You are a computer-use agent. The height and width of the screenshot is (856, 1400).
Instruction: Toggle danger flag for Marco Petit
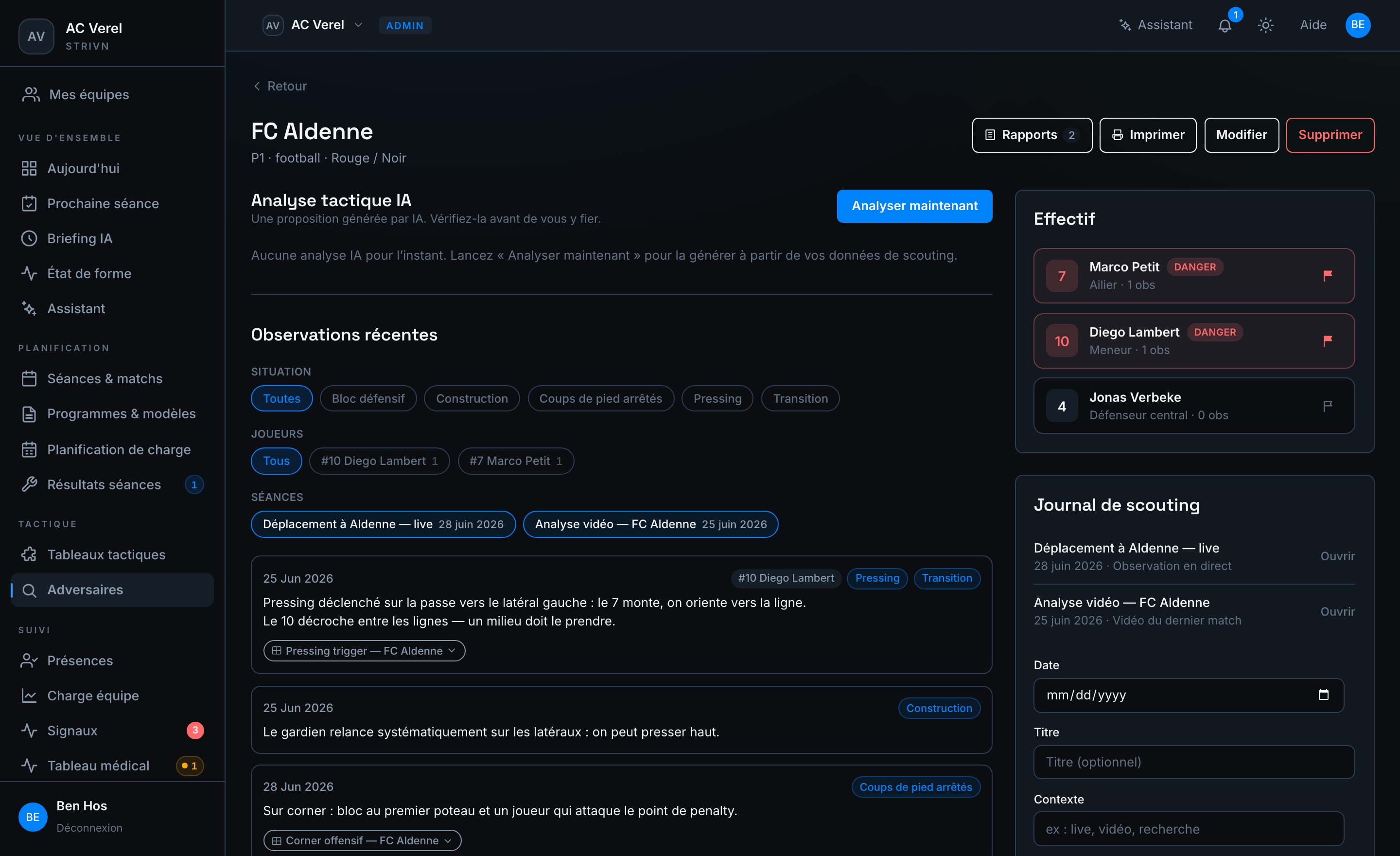click(x=1327, y=276)
